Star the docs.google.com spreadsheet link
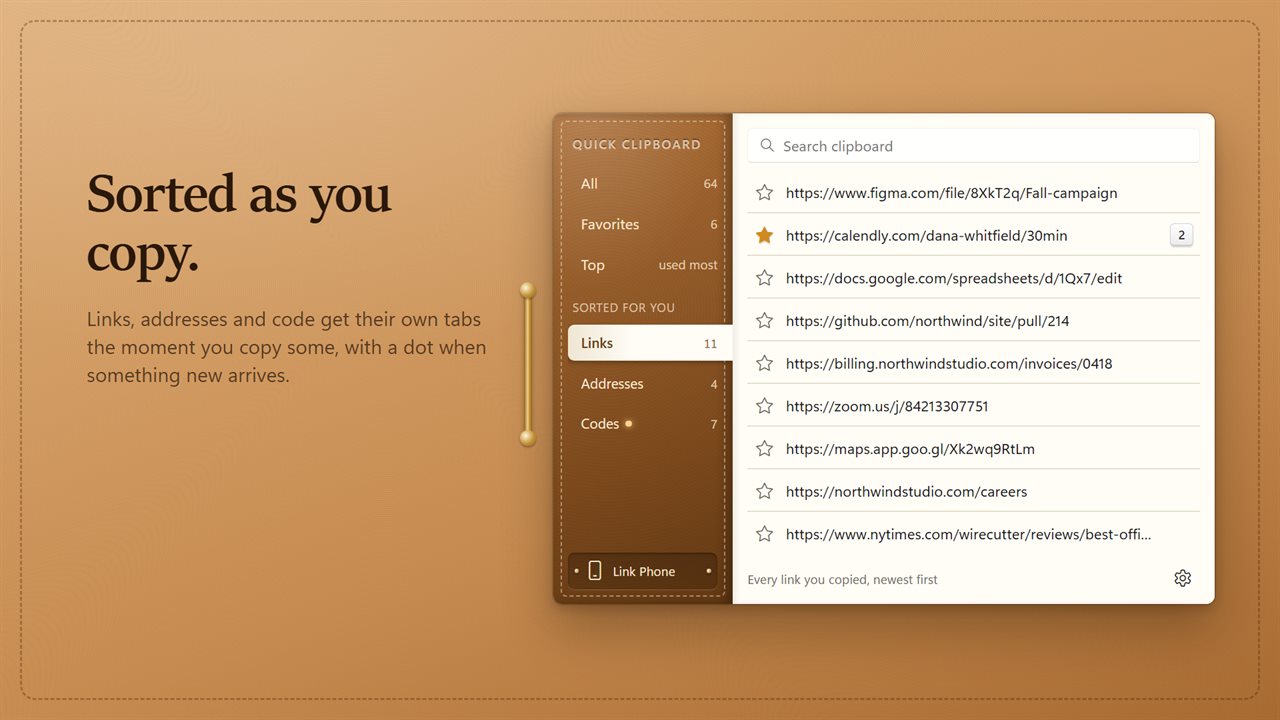 pyautogui.click(x=764, y=278)
